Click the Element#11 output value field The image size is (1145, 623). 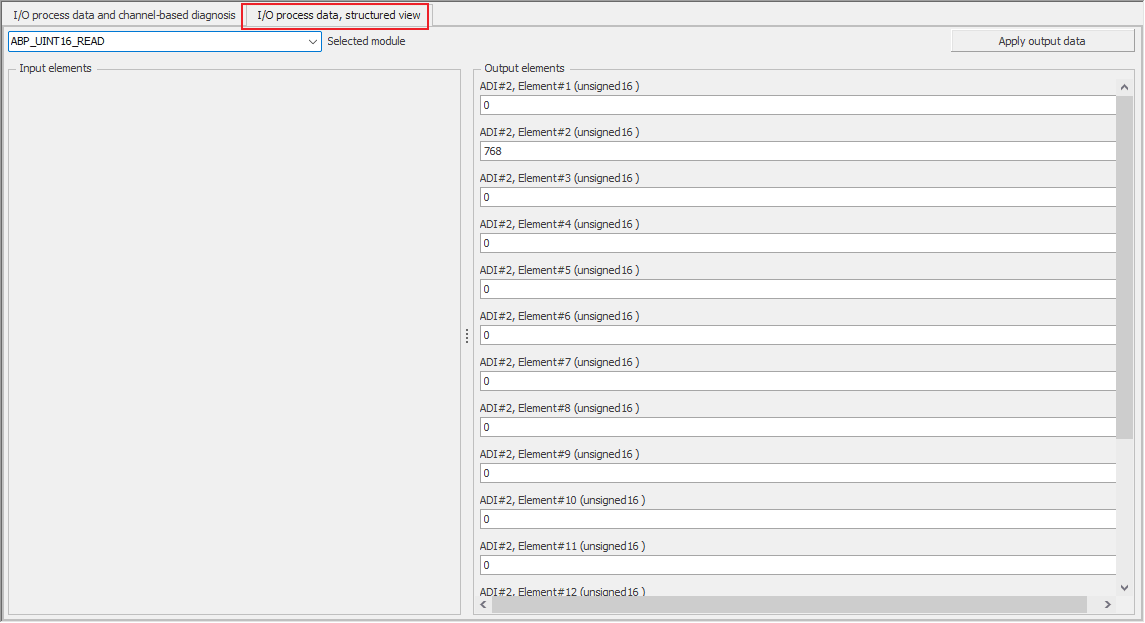(797, 565)
